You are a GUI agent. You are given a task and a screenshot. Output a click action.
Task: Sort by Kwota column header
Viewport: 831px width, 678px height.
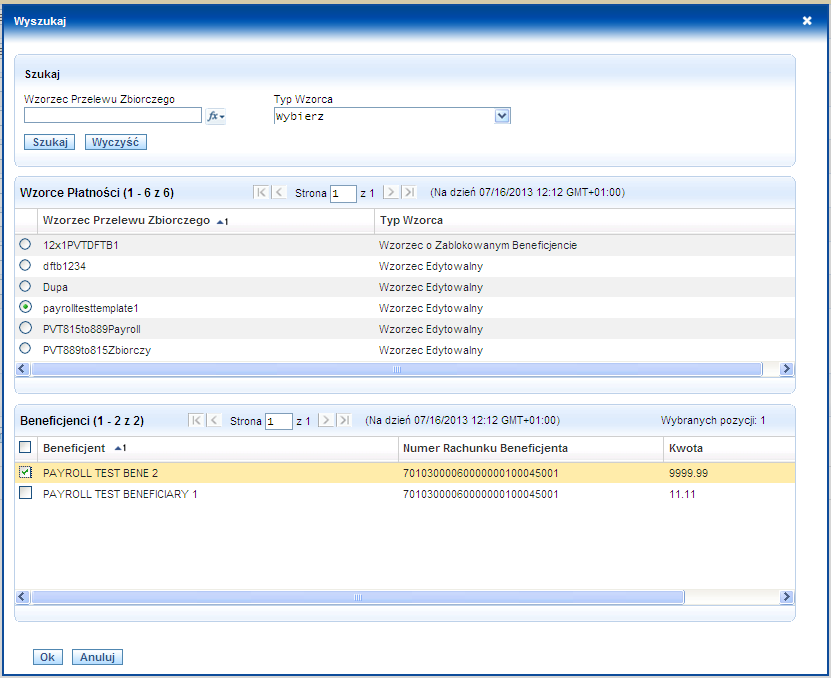[686, 448]
